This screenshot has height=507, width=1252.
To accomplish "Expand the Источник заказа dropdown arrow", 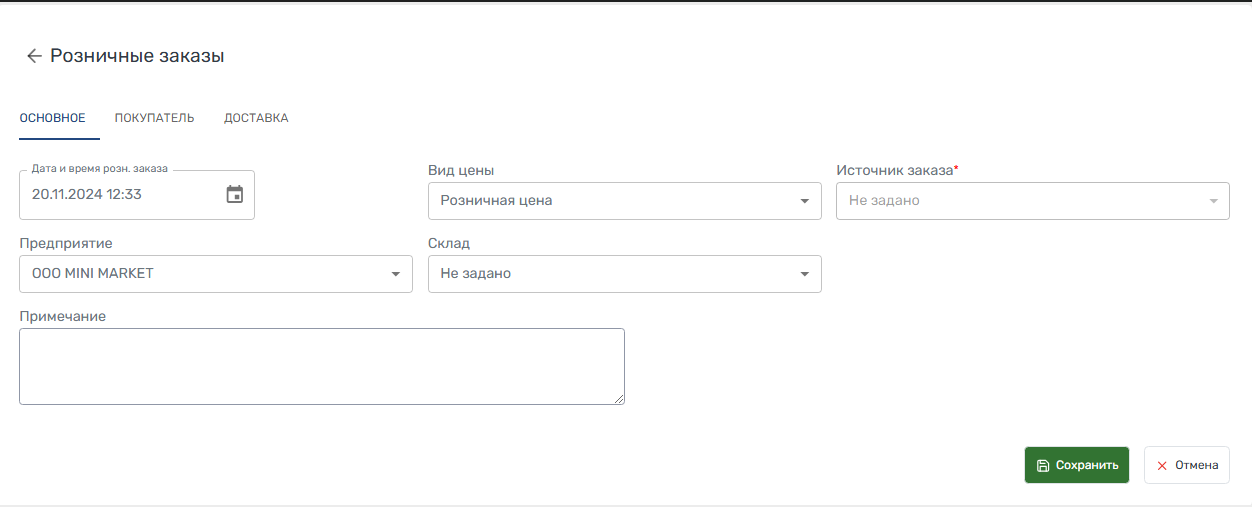I will [1213, 201].
